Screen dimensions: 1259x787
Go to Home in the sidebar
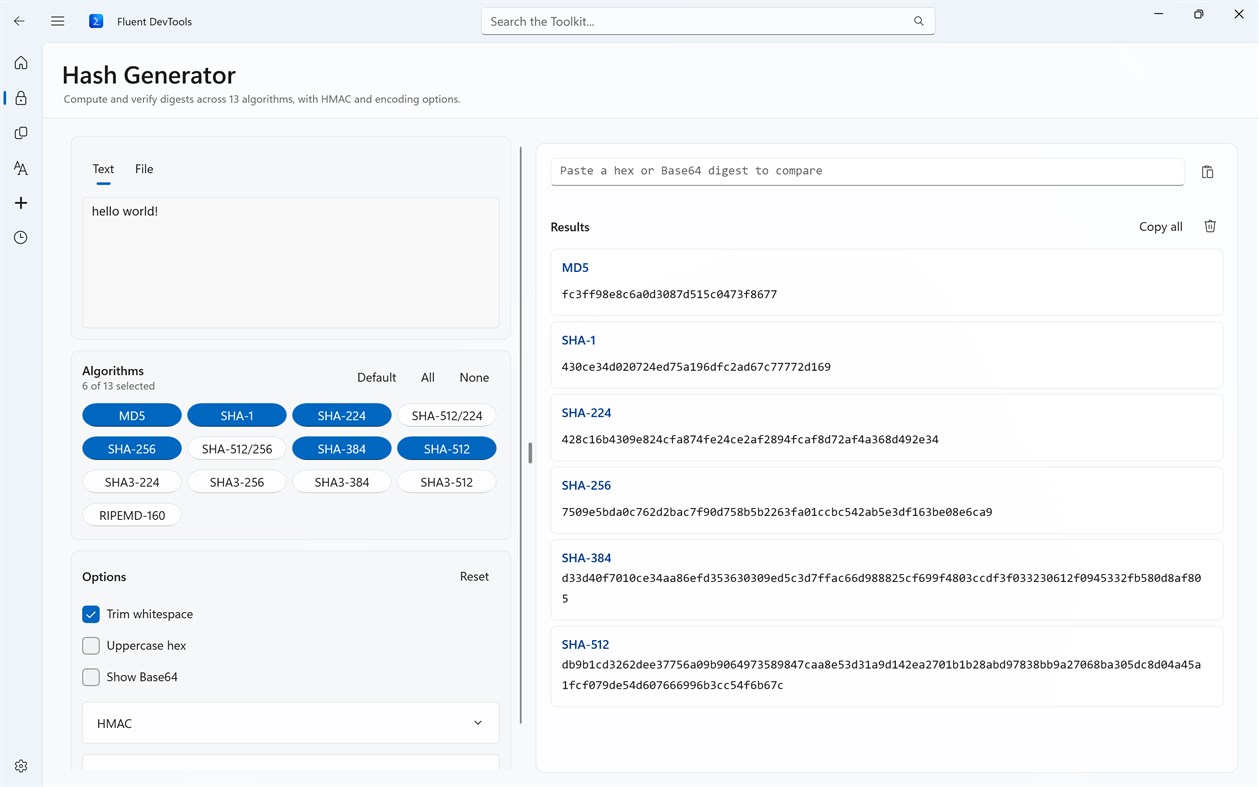pyautogui.click(x=21, y=63)
